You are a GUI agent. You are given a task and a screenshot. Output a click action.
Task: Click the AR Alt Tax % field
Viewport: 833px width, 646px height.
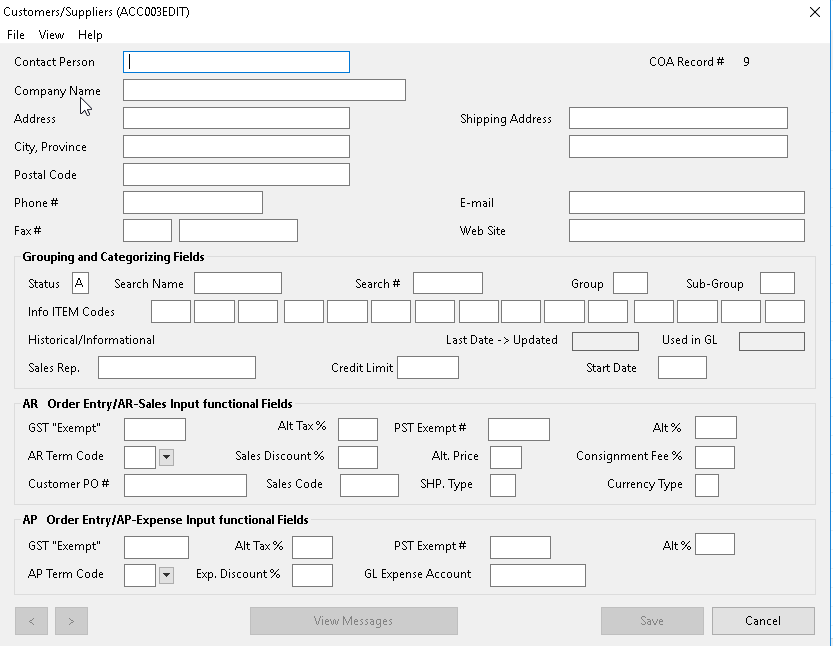pyautogui.click(x=358, y=429)
